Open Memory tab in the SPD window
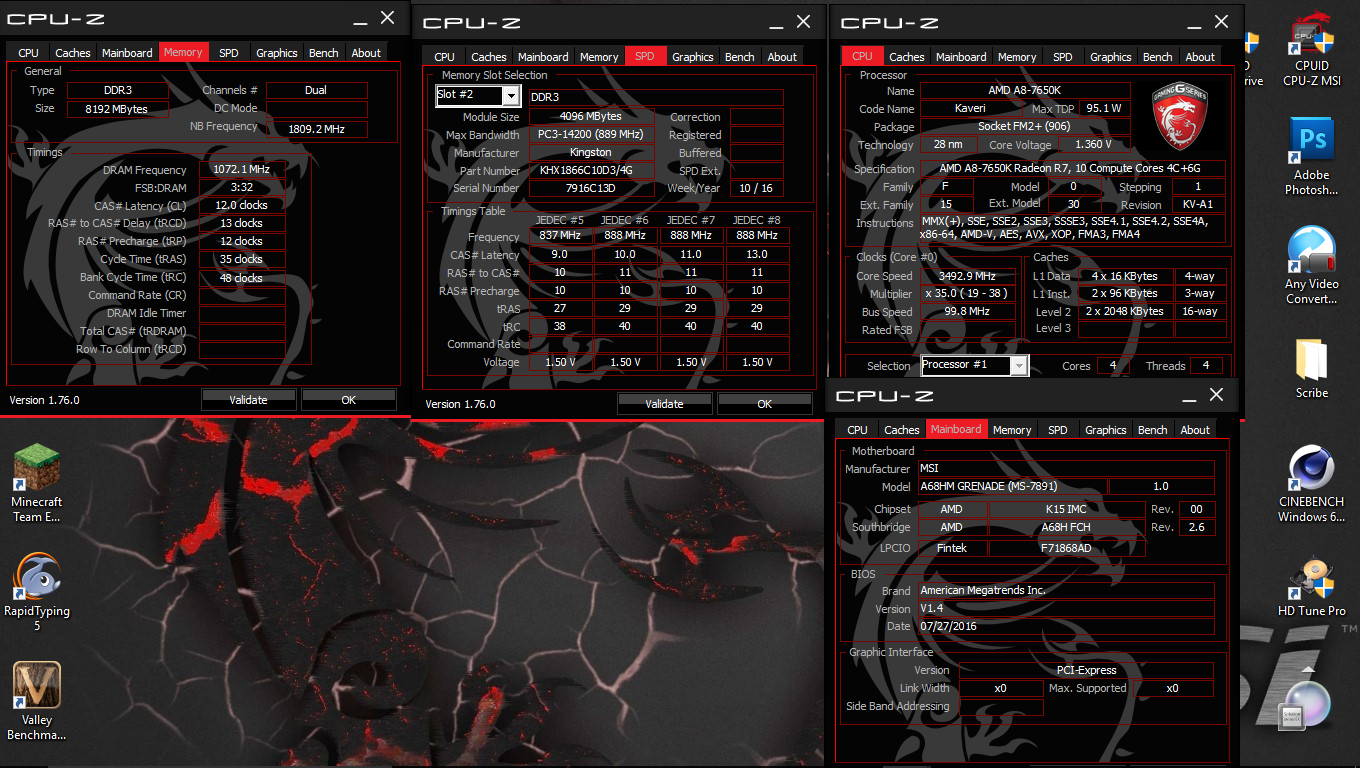 599,57
